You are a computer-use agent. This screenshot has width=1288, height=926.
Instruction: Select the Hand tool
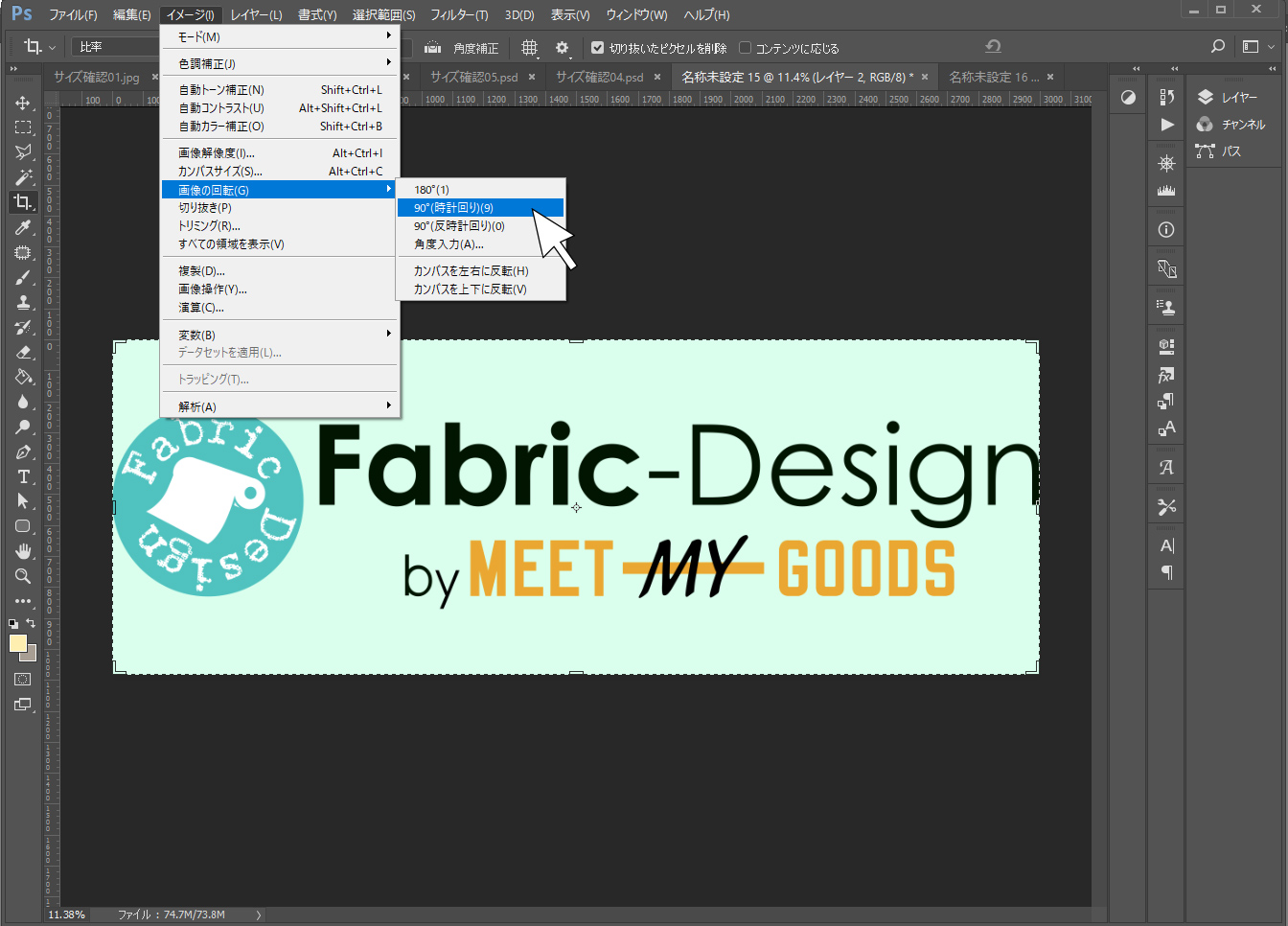(x=23, y=551)
